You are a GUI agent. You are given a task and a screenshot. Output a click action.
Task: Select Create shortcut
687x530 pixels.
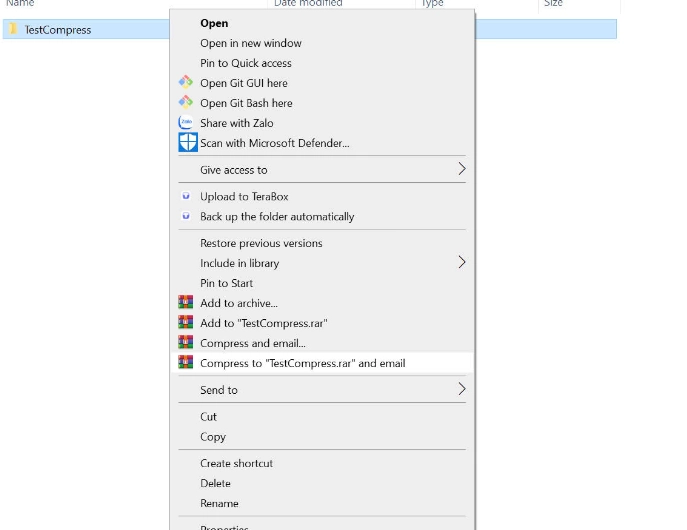point(322,463)
